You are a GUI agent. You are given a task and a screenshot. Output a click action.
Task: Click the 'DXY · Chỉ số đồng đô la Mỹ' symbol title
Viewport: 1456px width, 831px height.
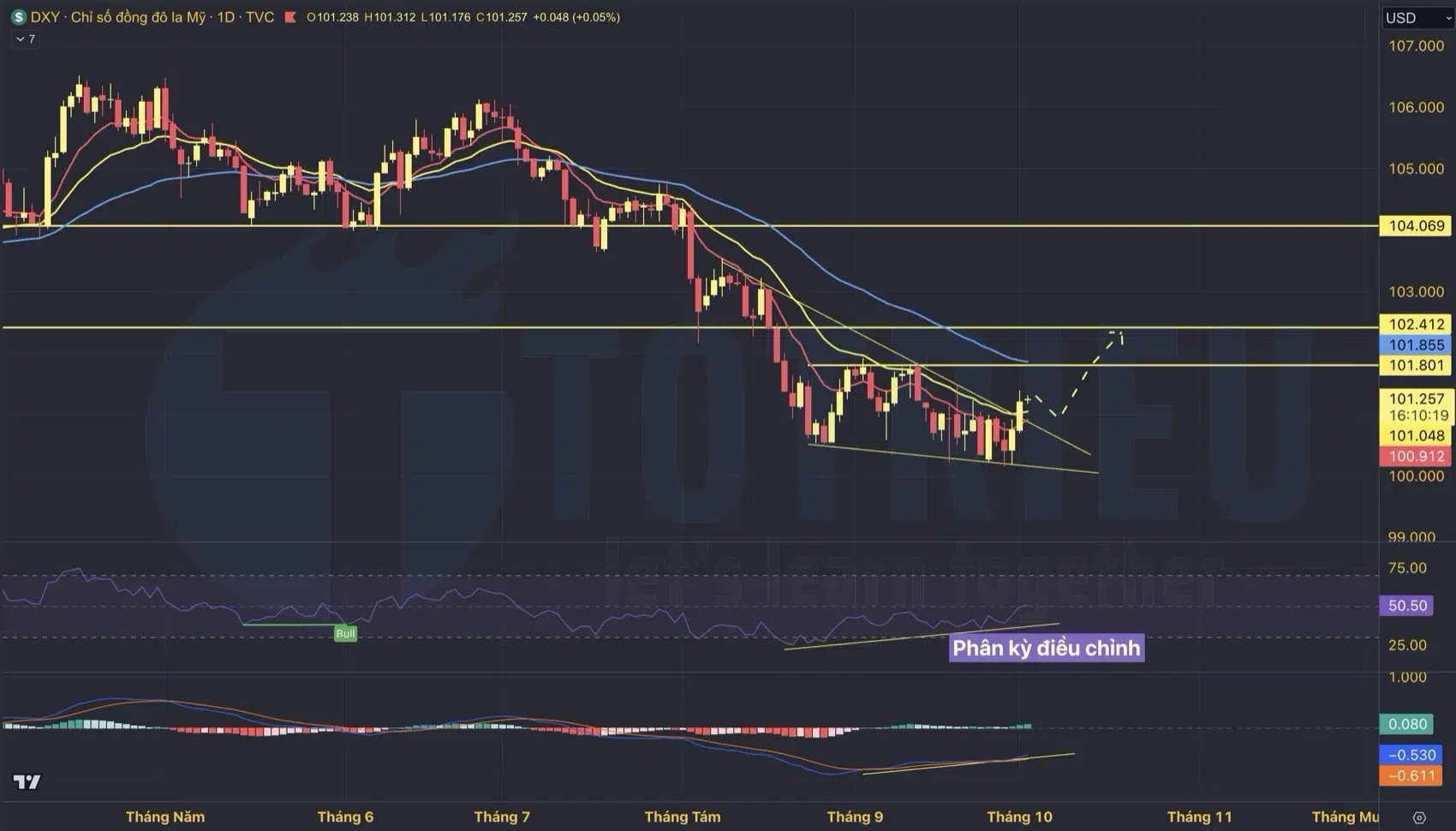(x=118, y=17)
